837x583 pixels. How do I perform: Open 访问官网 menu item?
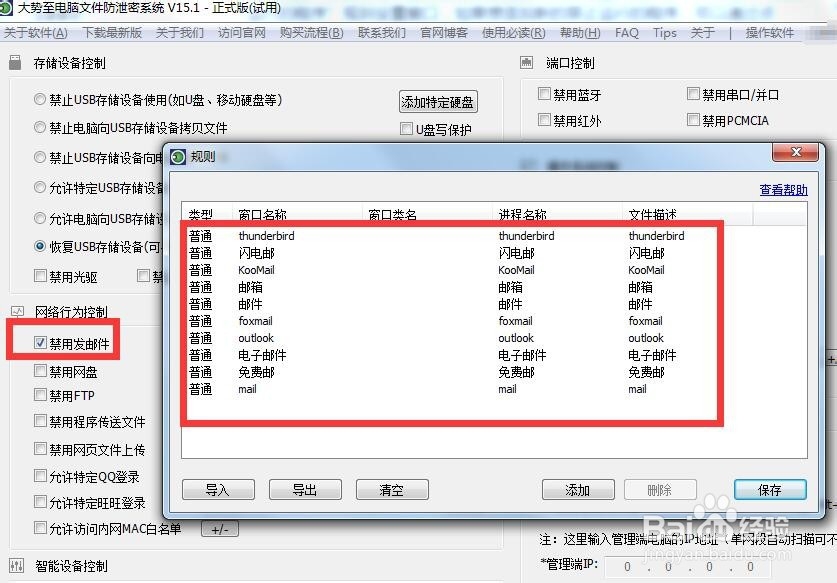(x=241, y=33)
